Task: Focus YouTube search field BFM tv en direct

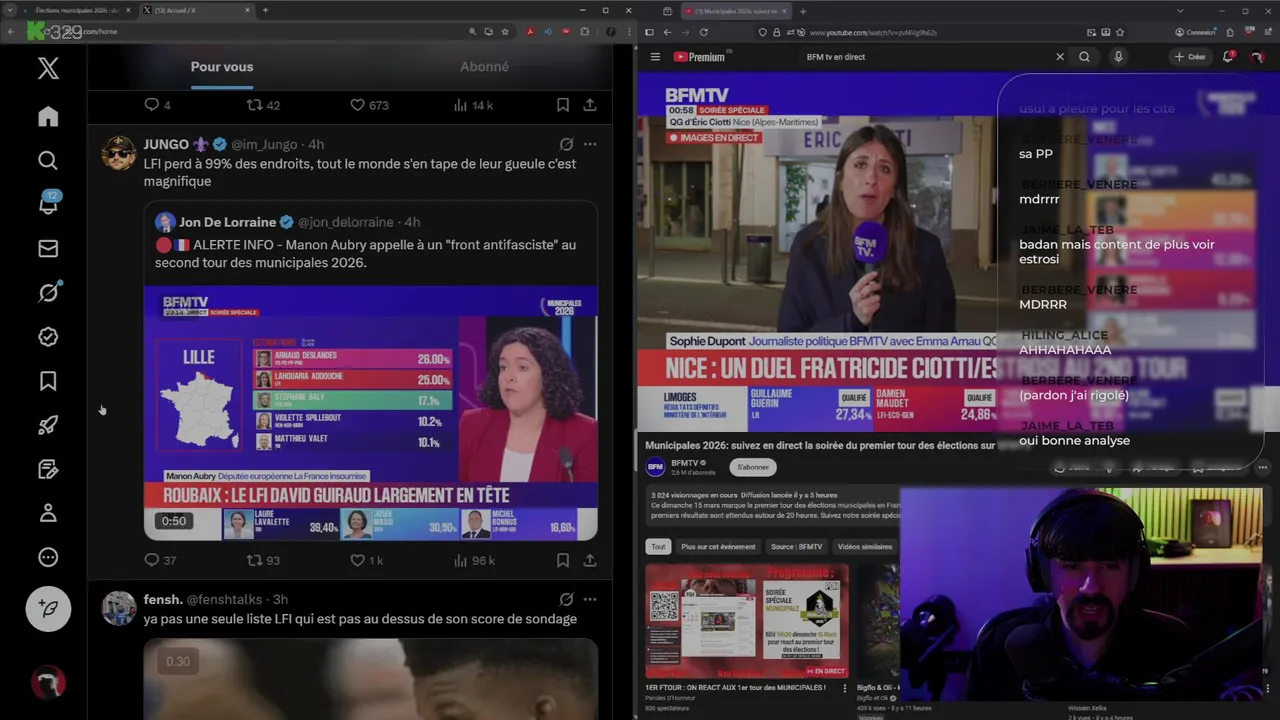Action: click(x=925, y=57)
